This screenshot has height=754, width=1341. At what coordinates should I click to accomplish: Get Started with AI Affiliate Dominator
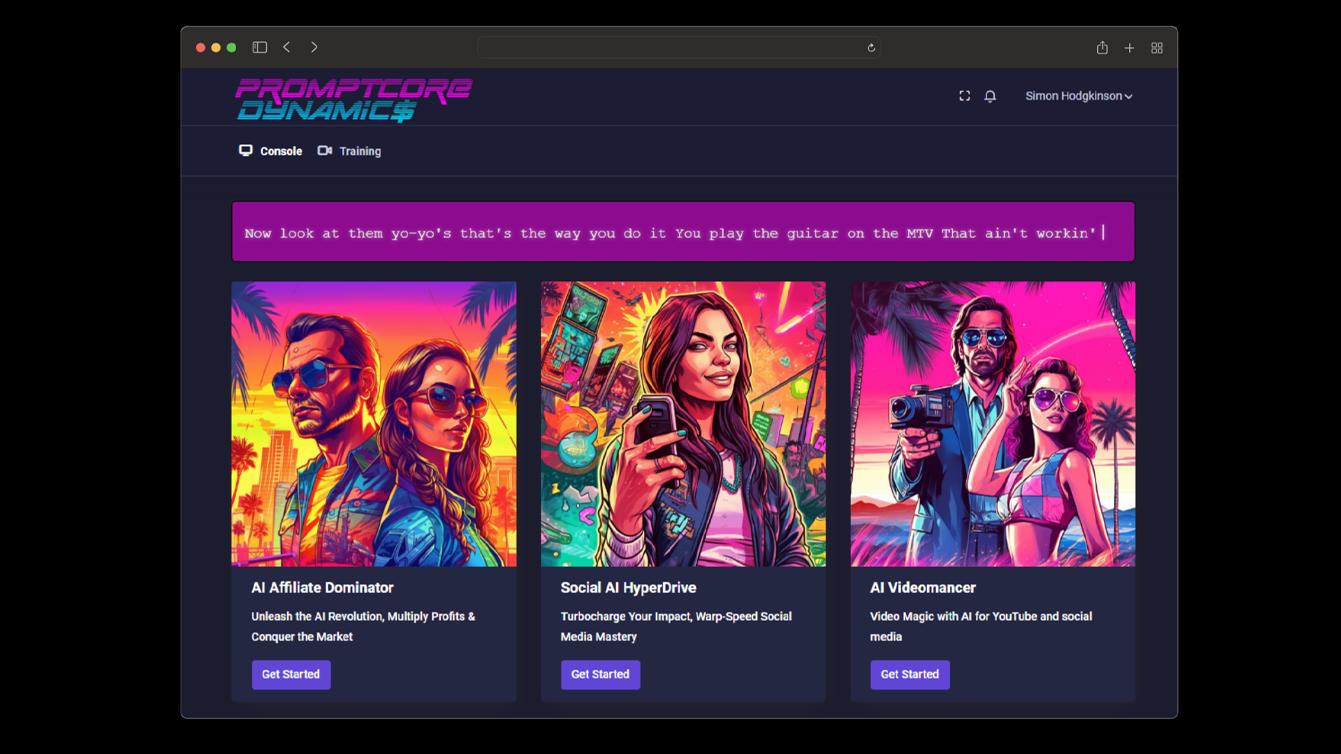pyautogui.click(x=291, y=674)
